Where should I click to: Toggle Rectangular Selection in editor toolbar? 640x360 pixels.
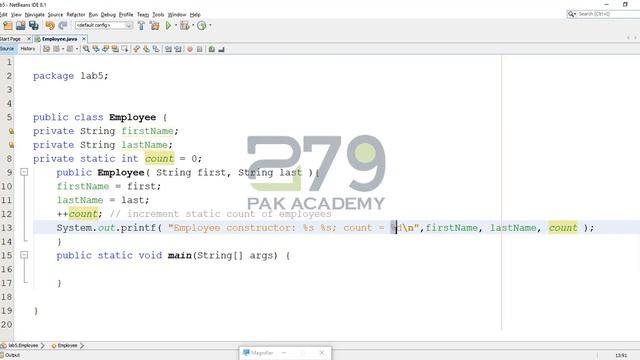tap(125, 49)
